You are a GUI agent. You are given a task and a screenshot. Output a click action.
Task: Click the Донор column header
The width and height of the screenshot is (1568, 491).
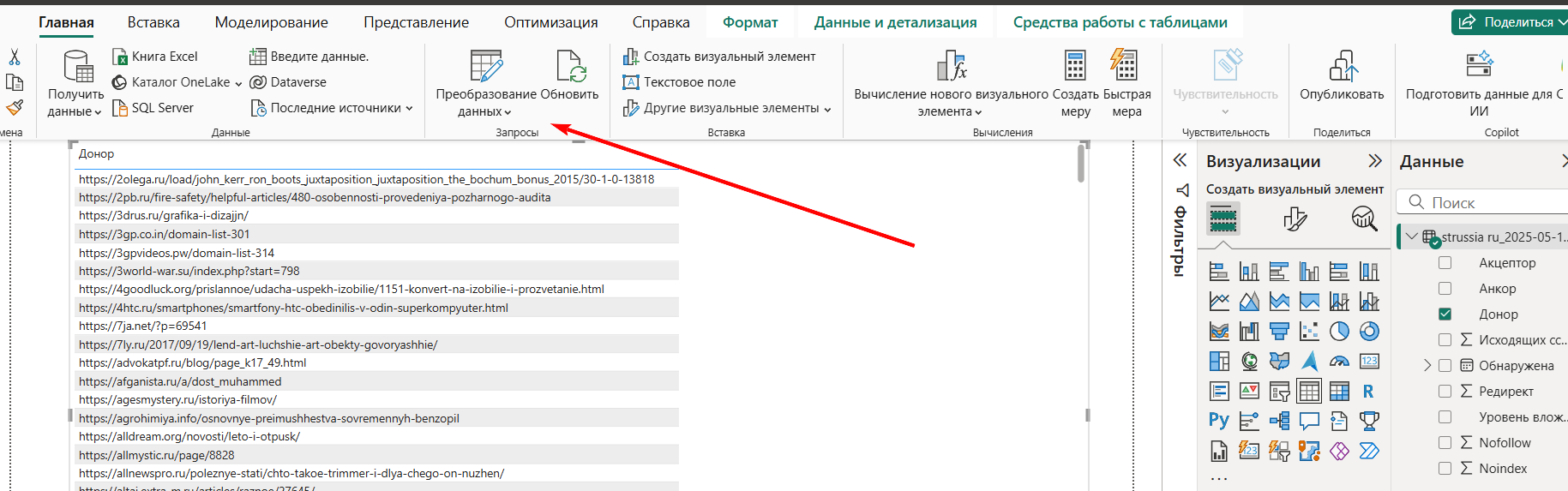click(96, 154)
